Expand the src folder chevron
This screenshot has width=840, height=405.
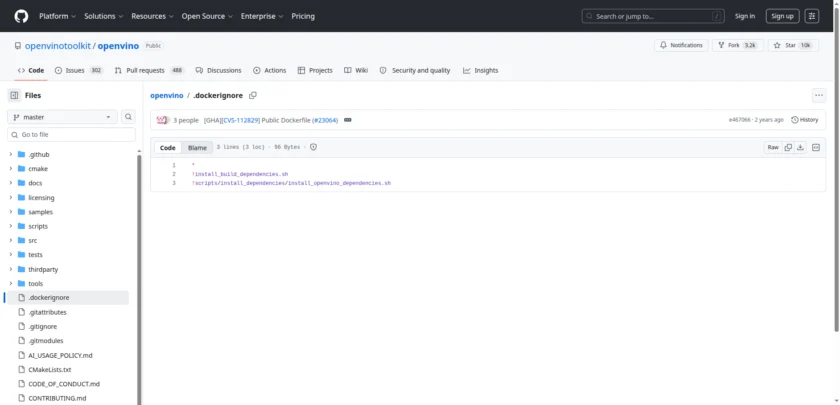click(x=11, y=241)
